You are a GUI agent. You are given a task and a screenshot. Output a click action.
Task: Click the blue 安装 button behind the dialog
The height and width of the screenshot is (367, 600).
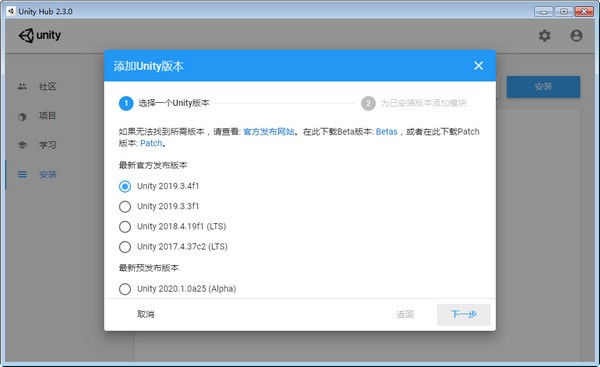pyautogui.click(x=543, y=86)
